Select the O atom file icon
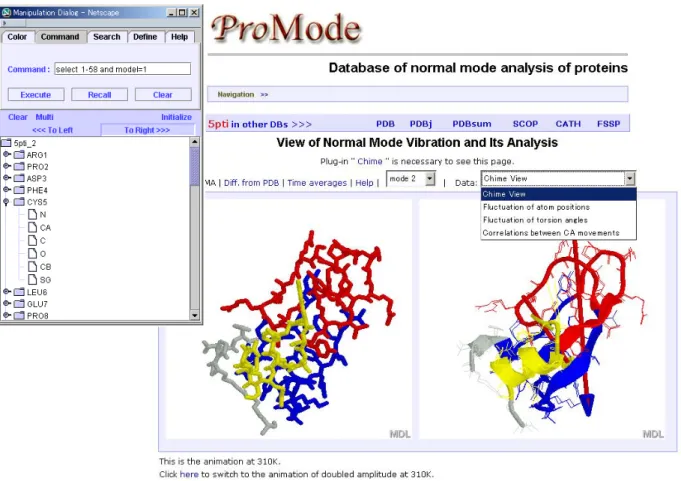The width and height of the screenshot is (681, 481). [32, 254]
